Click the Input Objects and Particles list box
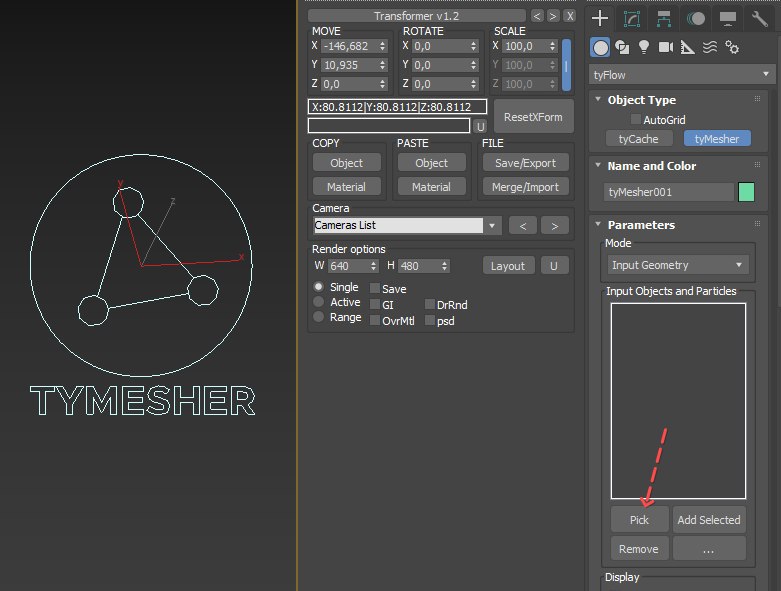The height and width of the screenshot is (591, 781). [678, 401]
